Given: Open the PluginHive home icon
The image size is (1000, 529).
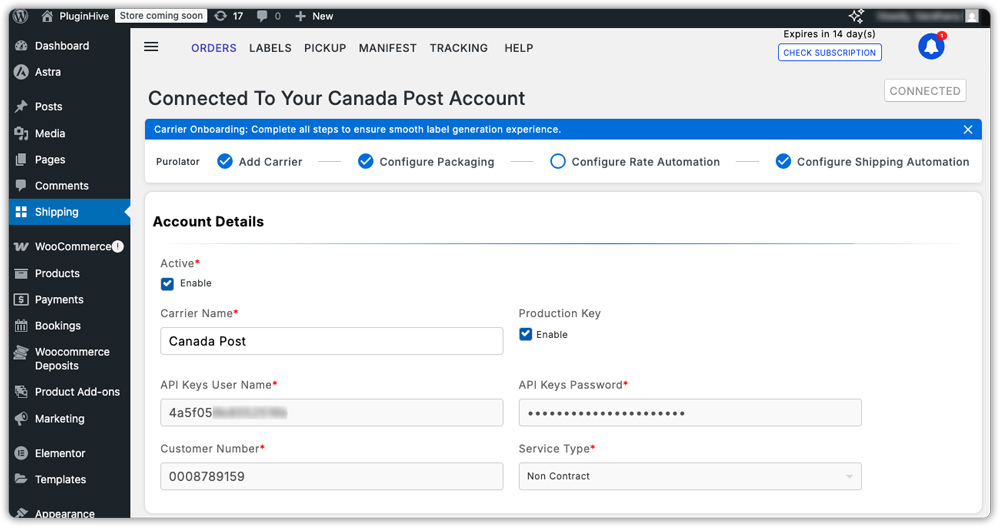Looking at the screenshot, I should click(47, 16).
